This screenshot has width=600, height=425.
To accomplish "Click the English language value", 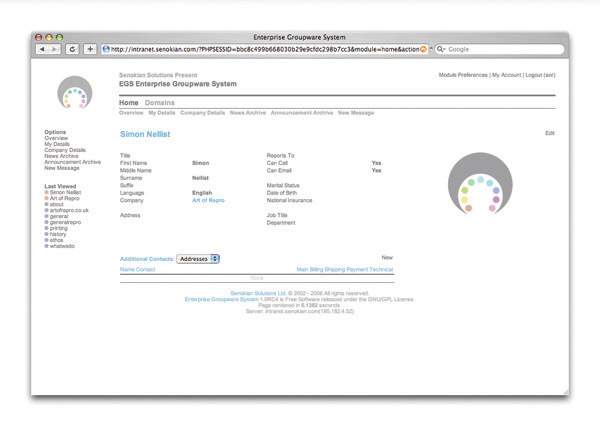I will click(202, 193).
